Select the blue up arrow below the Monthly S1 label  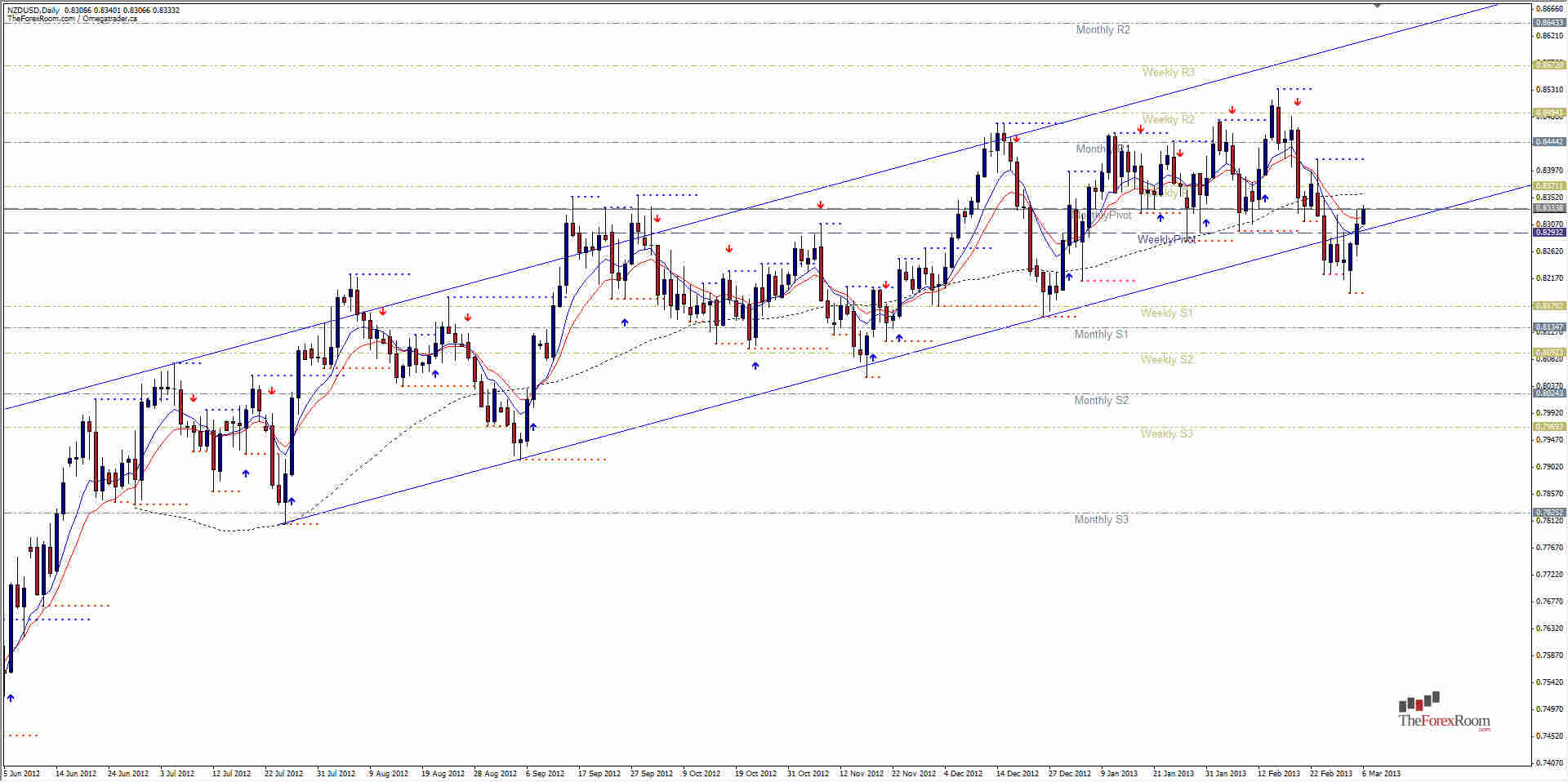point(899,337)
